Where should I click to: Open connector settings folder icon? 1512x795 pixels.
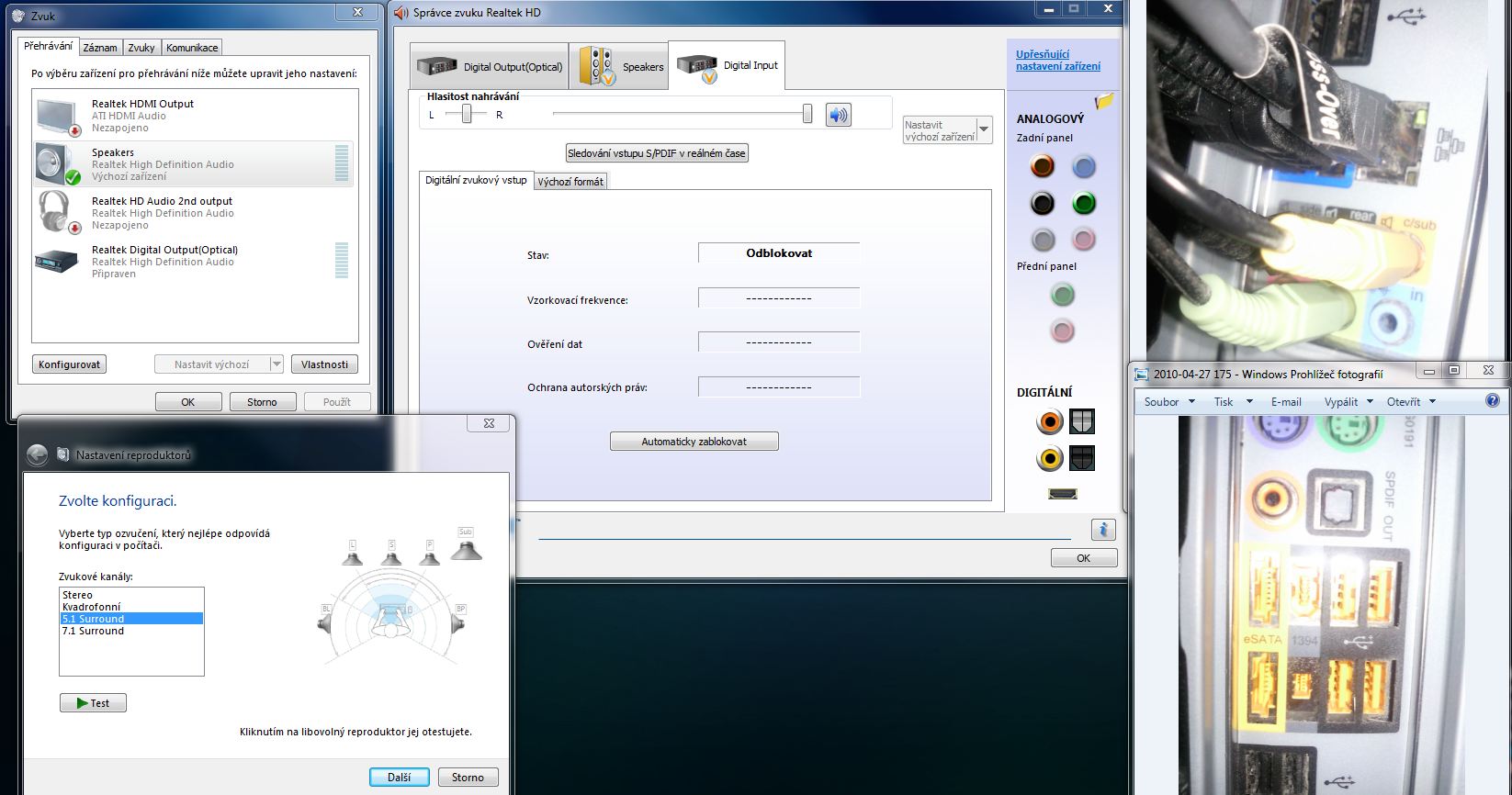(x=1104, y=101)
